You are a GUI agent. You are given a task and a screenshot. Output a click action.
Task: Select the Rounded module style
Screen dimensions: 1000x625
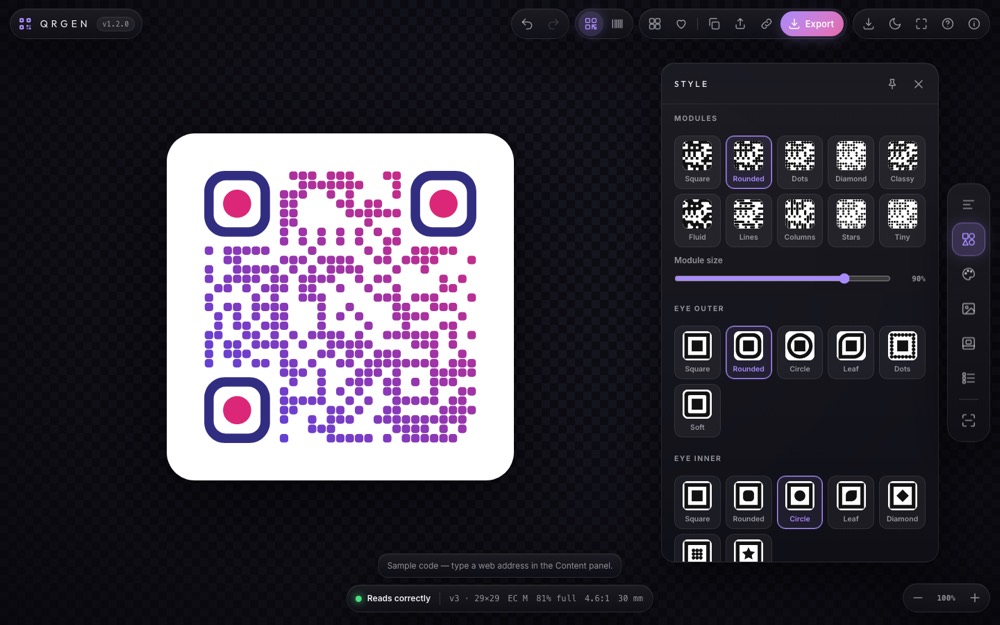pos(749,162)
